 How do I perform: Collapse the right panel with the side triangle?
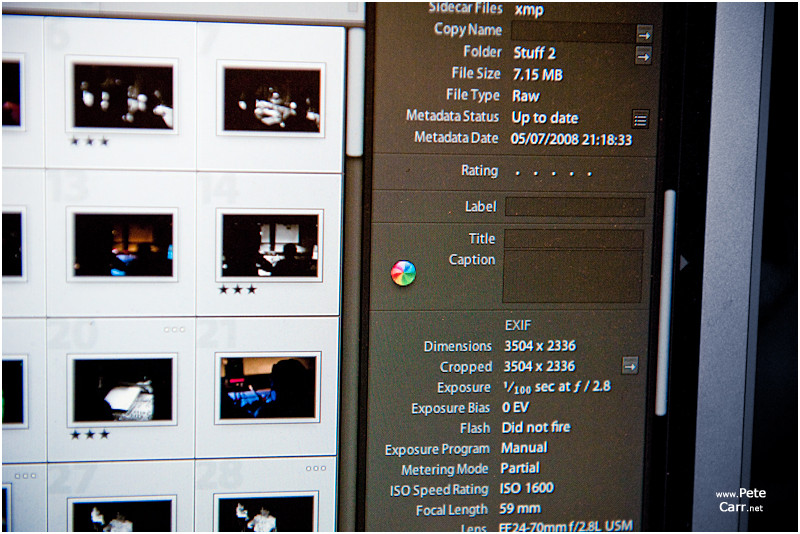click(x=684, y=262)
